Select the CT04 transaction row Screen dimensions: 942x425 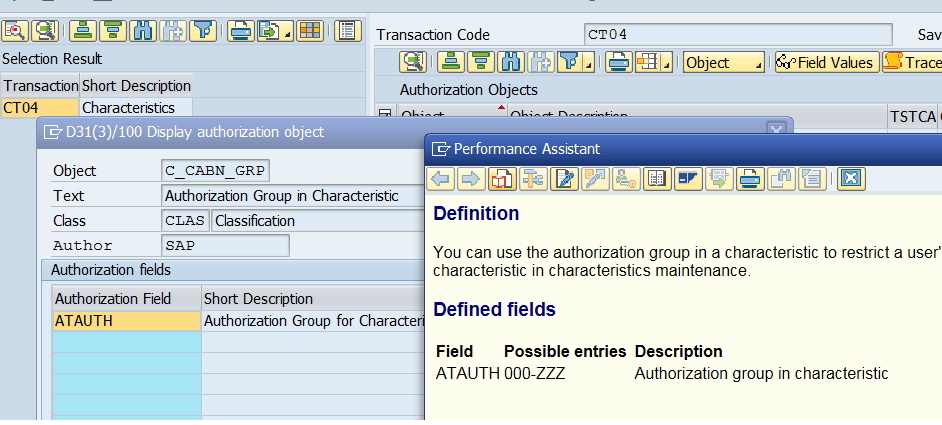pyautogui.click(x=40, y=108)
